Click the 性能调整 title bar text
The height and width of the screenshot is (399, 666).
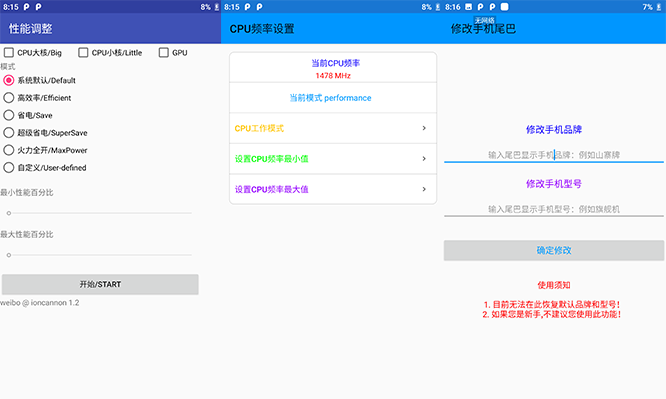31,29
